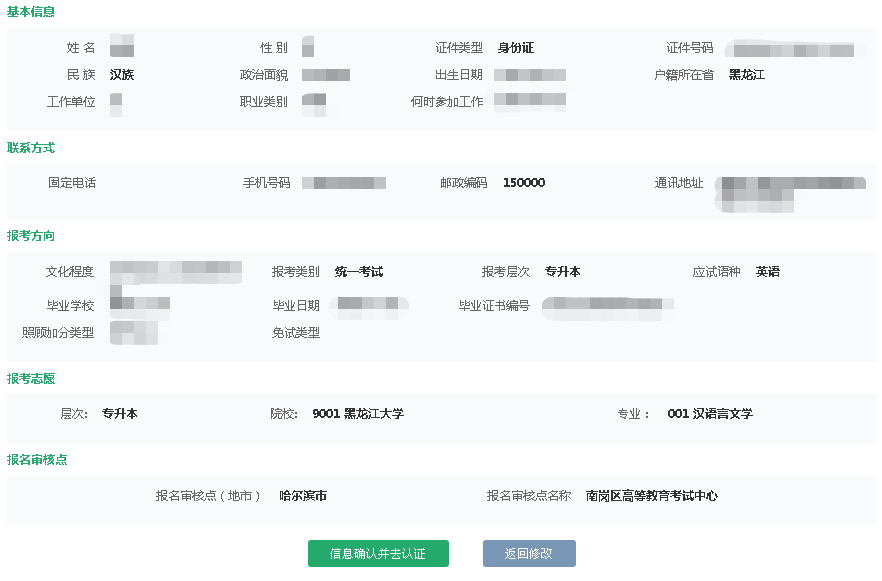Select the 基本信息 section heading
882x581 pixels.
31,12
